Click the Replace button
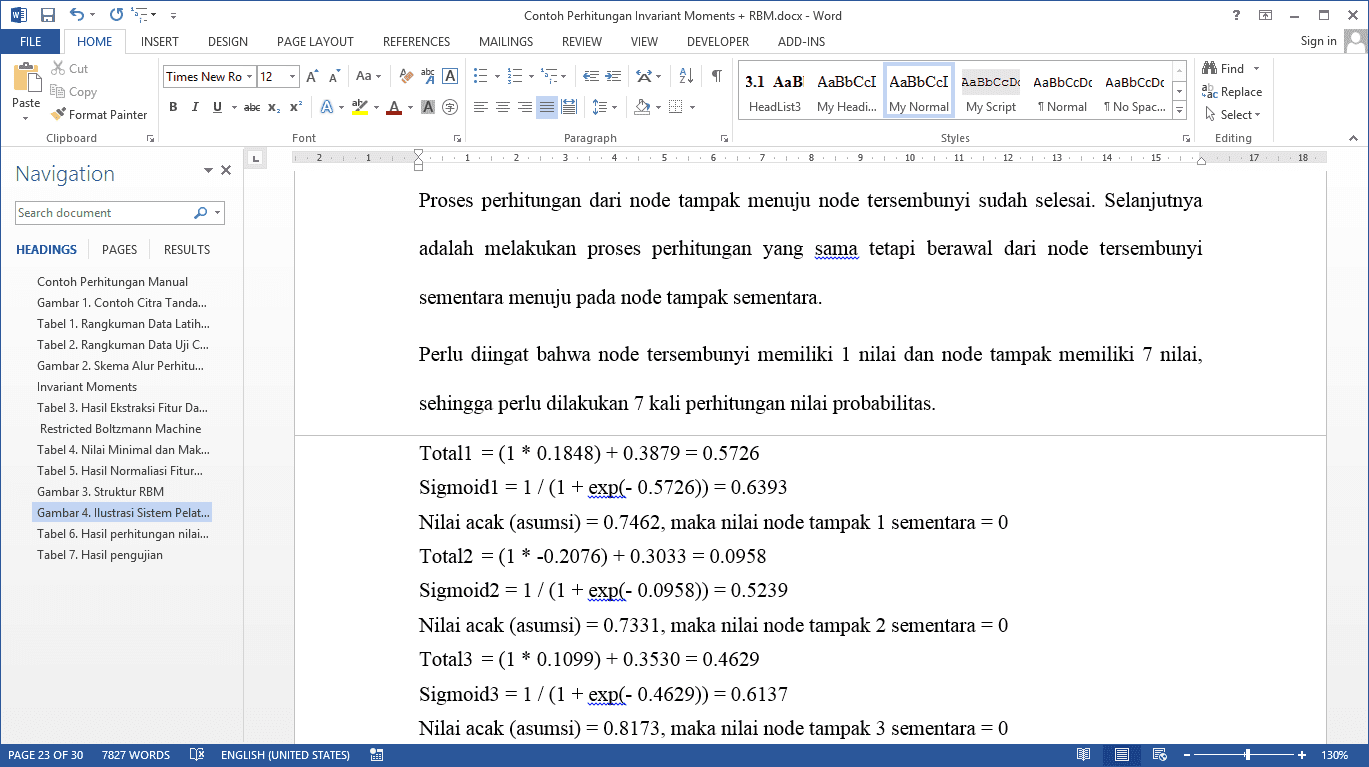 1233,92
